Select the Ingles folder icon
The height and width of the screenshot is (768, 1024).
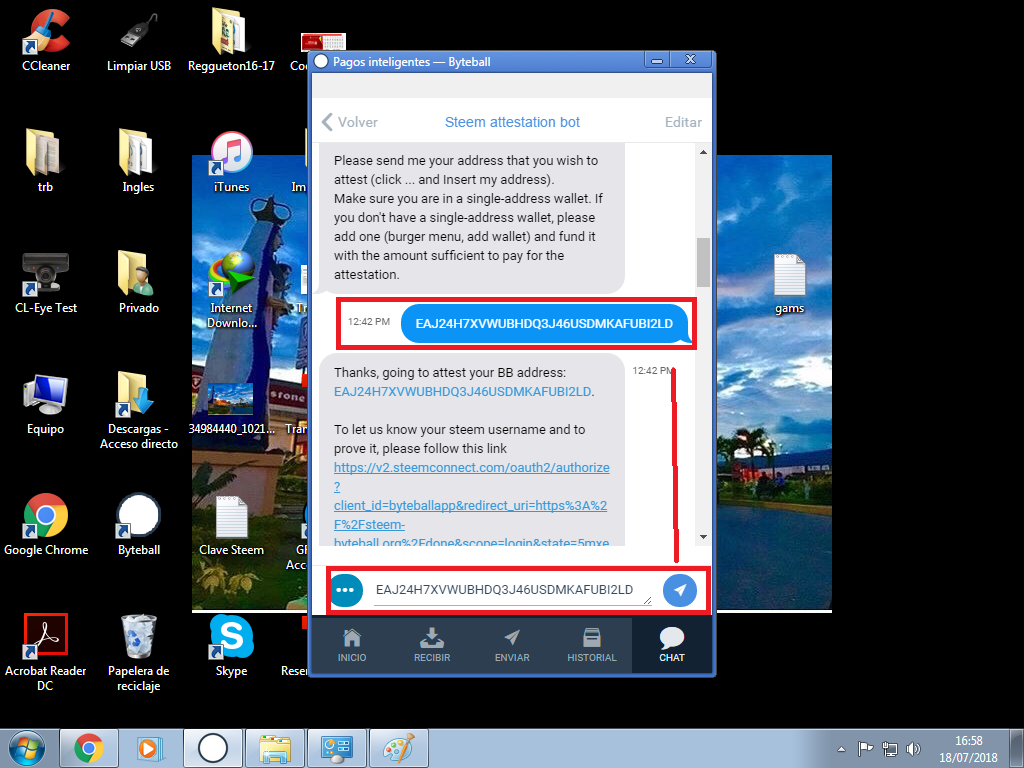[138, 161]
